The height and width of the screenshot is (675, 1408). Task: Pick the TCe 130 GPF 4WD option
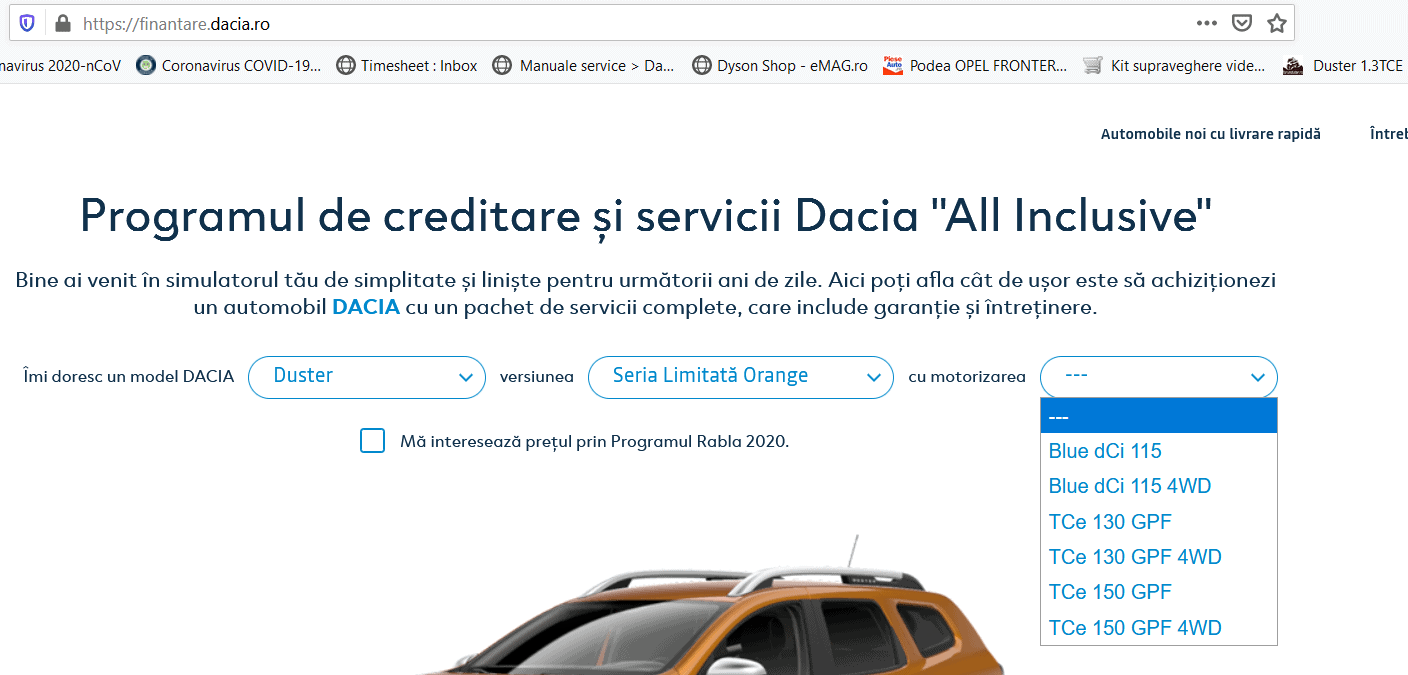point(1134,557)
